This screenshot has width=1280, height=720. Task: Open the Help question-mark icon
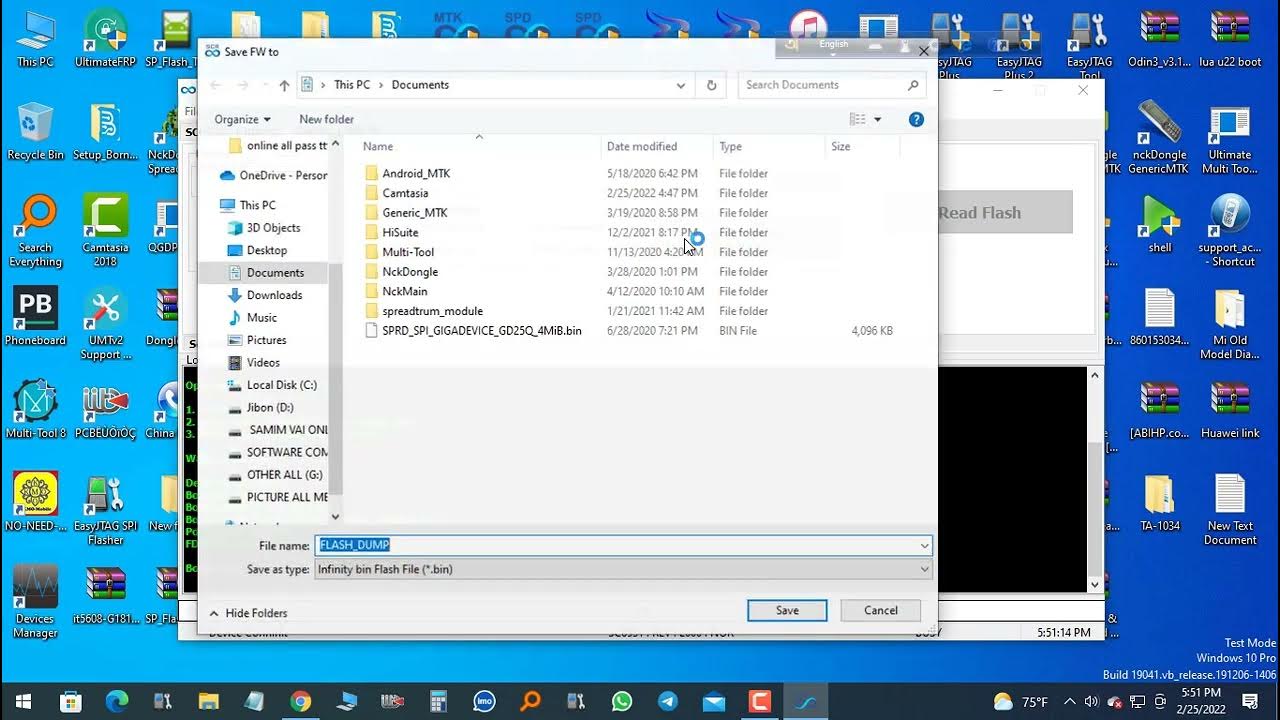916,119
